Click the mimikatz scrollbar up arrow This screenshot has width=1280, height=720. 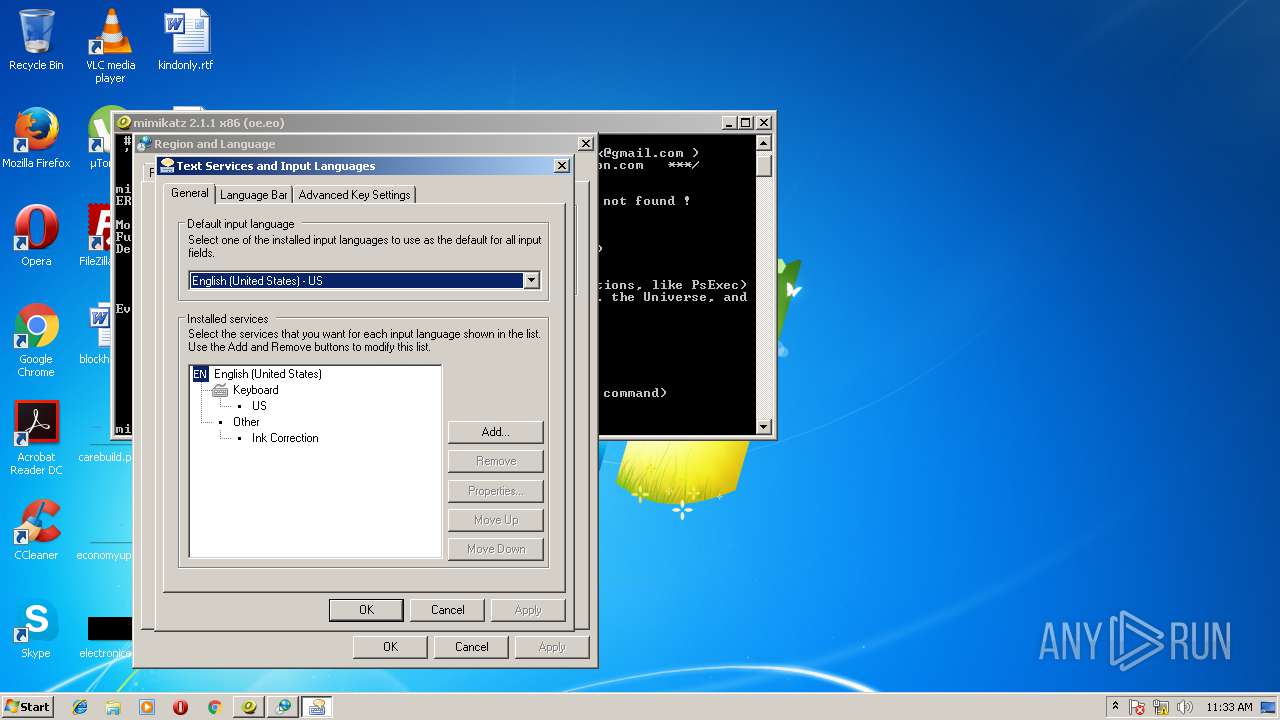(764, 142)
